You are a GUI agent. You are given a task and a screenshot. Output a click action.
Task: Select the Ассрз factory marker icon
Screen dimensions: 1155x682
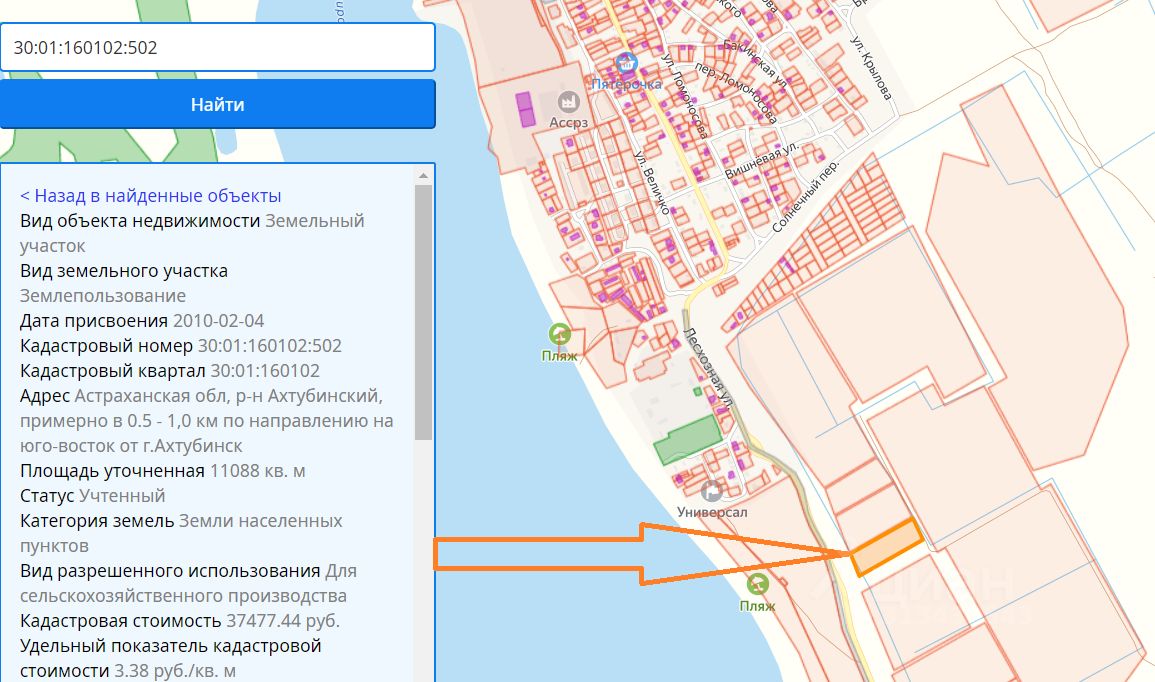pos(568,102)
